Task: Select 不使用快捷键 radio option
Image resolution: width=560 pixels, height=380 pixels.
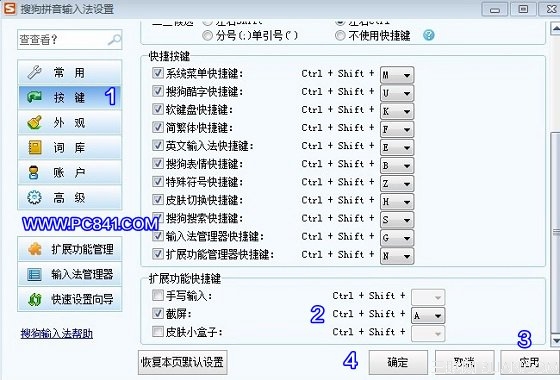Action: [340, 35]
